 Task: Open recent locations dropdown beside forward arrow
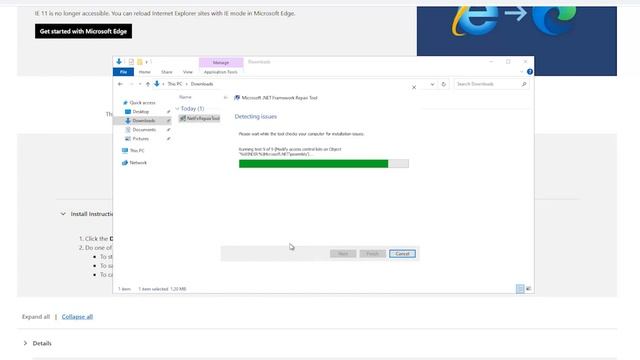pyautogui.click(x=140, y=84)
